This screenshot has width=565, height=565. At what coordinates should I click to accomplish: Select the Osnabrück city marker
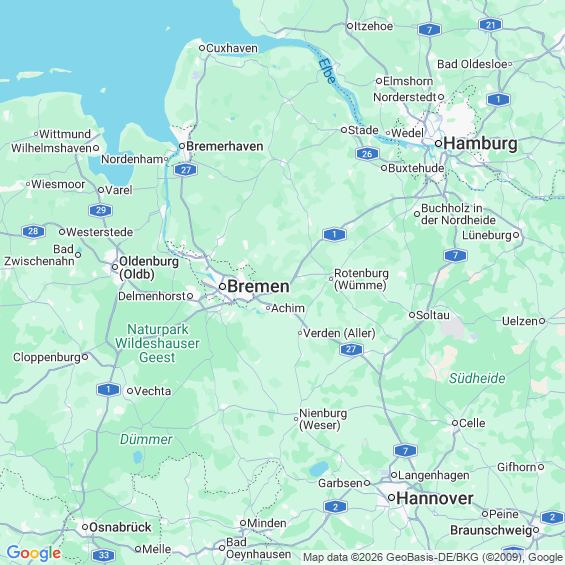[x=85, y=527]
